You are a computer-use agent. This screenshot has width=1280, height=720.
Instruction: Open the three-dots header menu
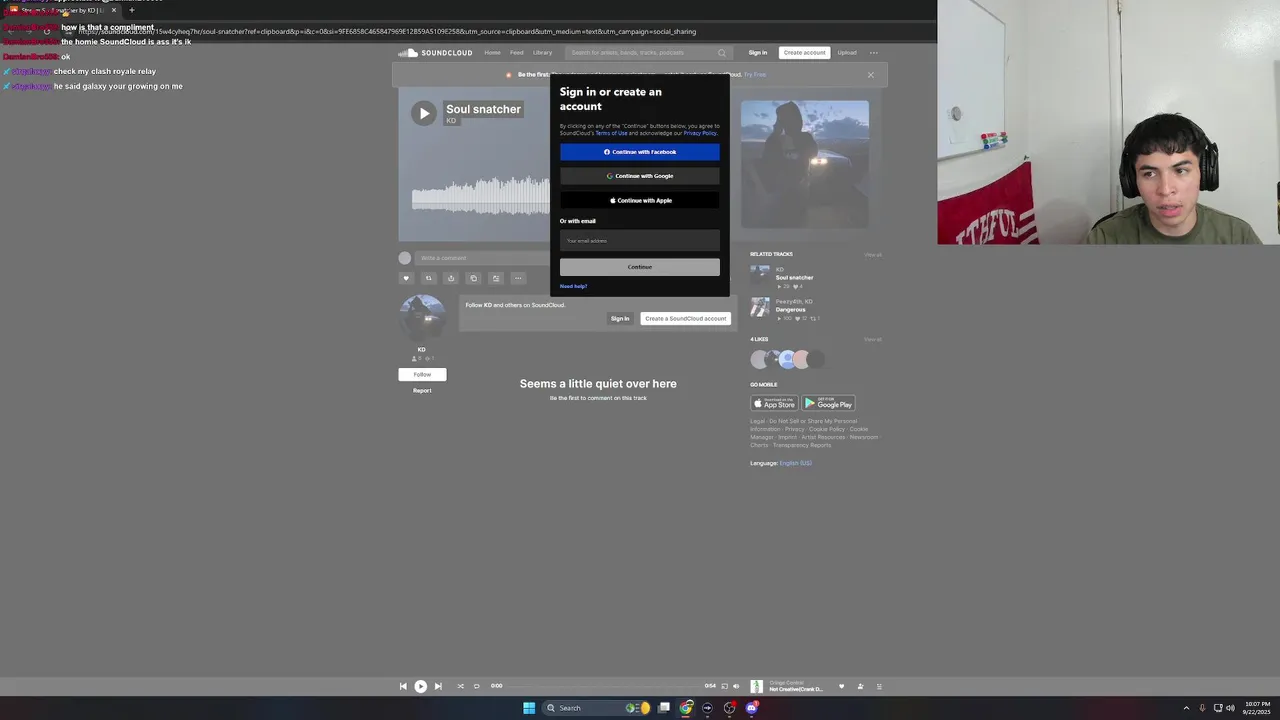(873, 53)
